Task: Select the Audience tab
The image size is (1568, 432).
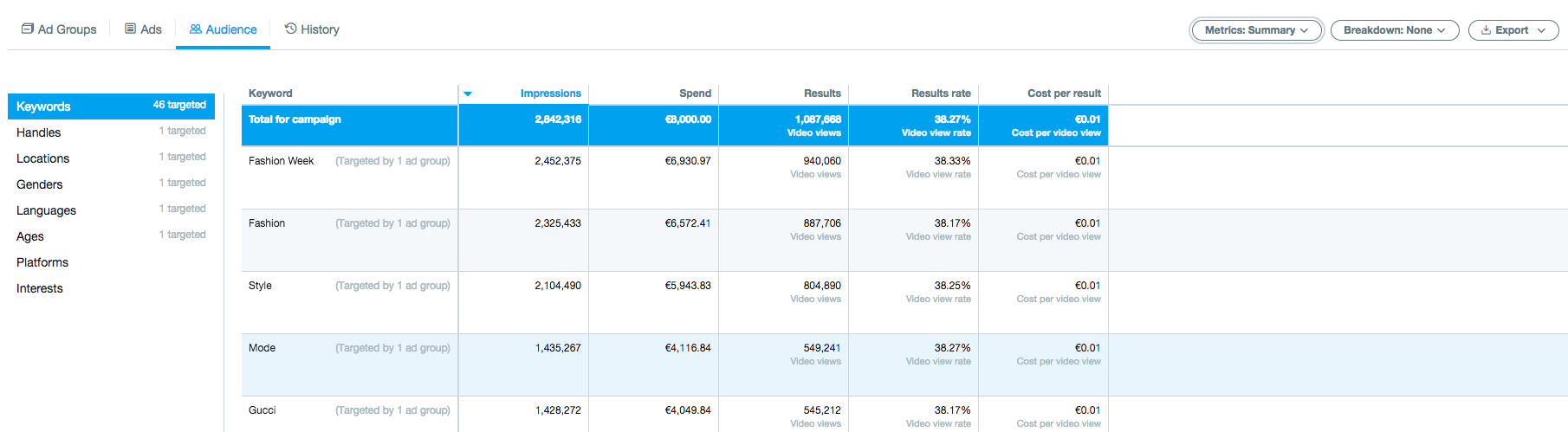Action: 223,29
